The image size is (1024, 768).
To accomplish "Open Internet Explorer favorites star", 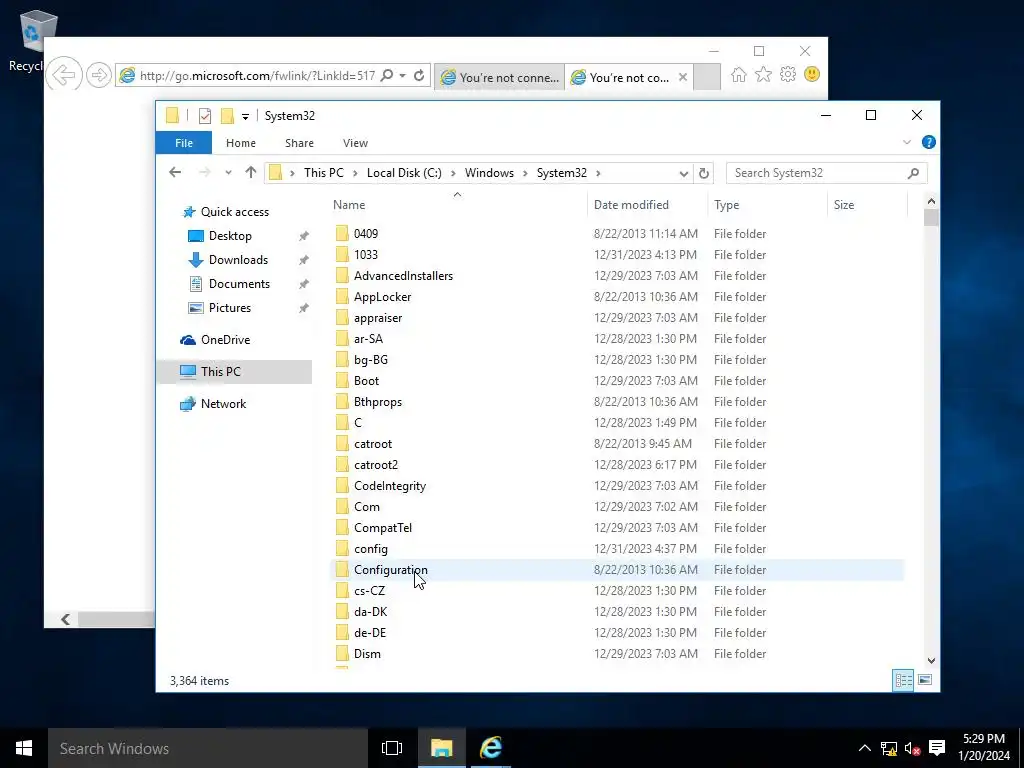I will [763, 74].
